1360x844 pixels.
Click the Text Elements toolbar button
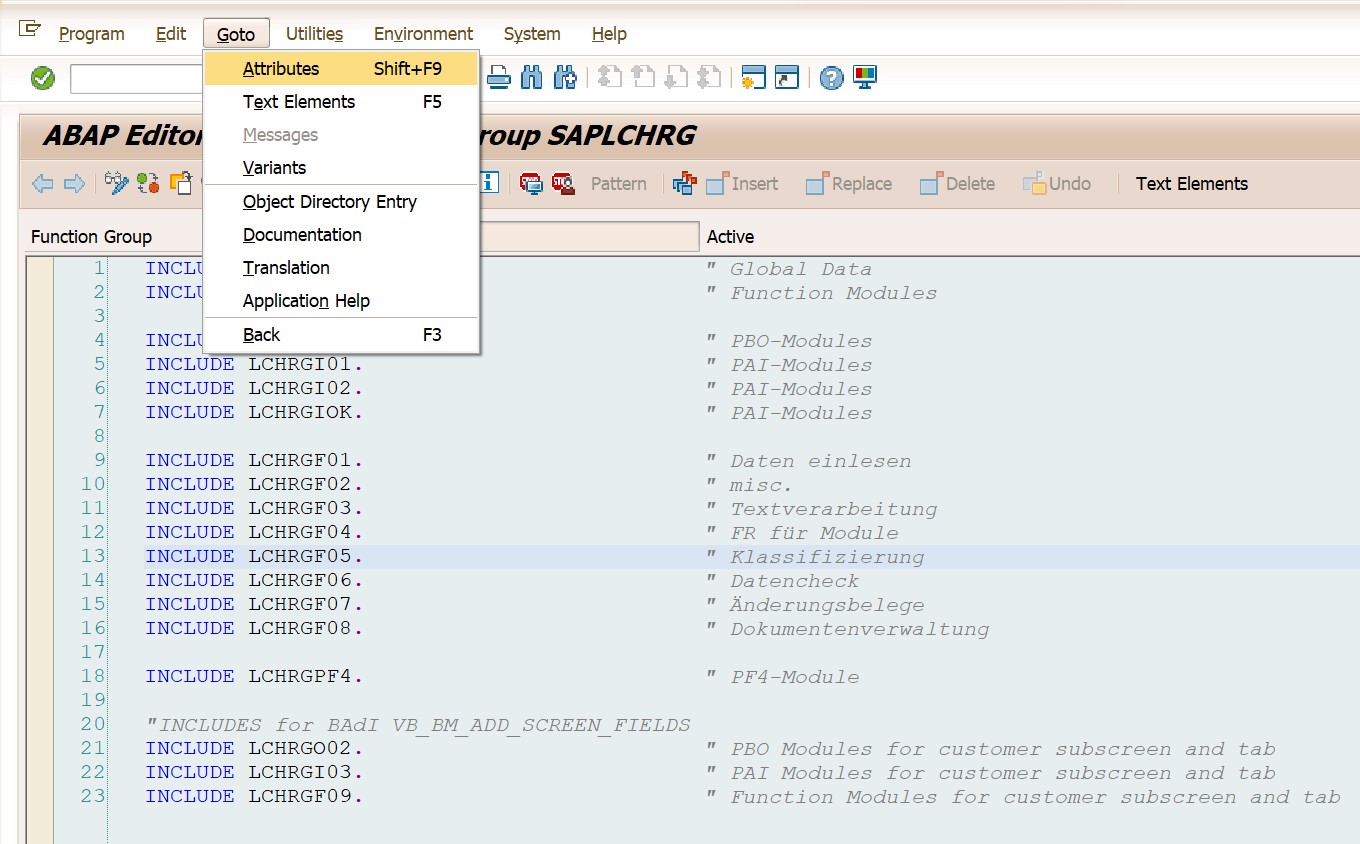[x=1191, y=184]
